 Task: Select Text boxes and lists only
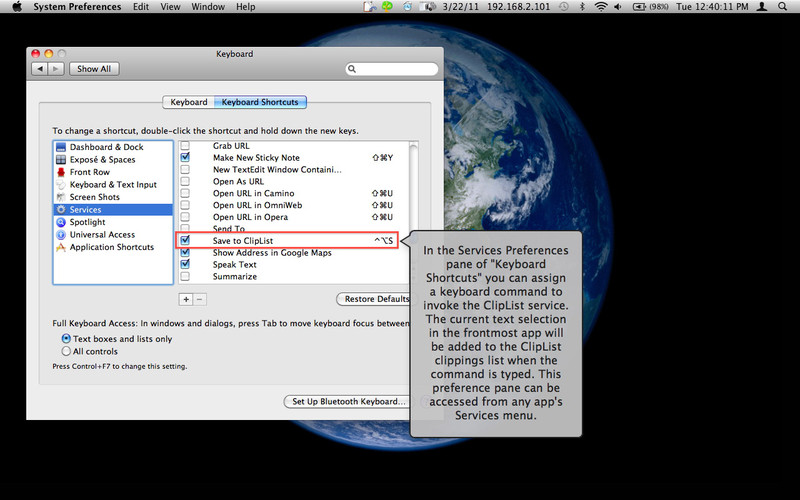(66, 338)
